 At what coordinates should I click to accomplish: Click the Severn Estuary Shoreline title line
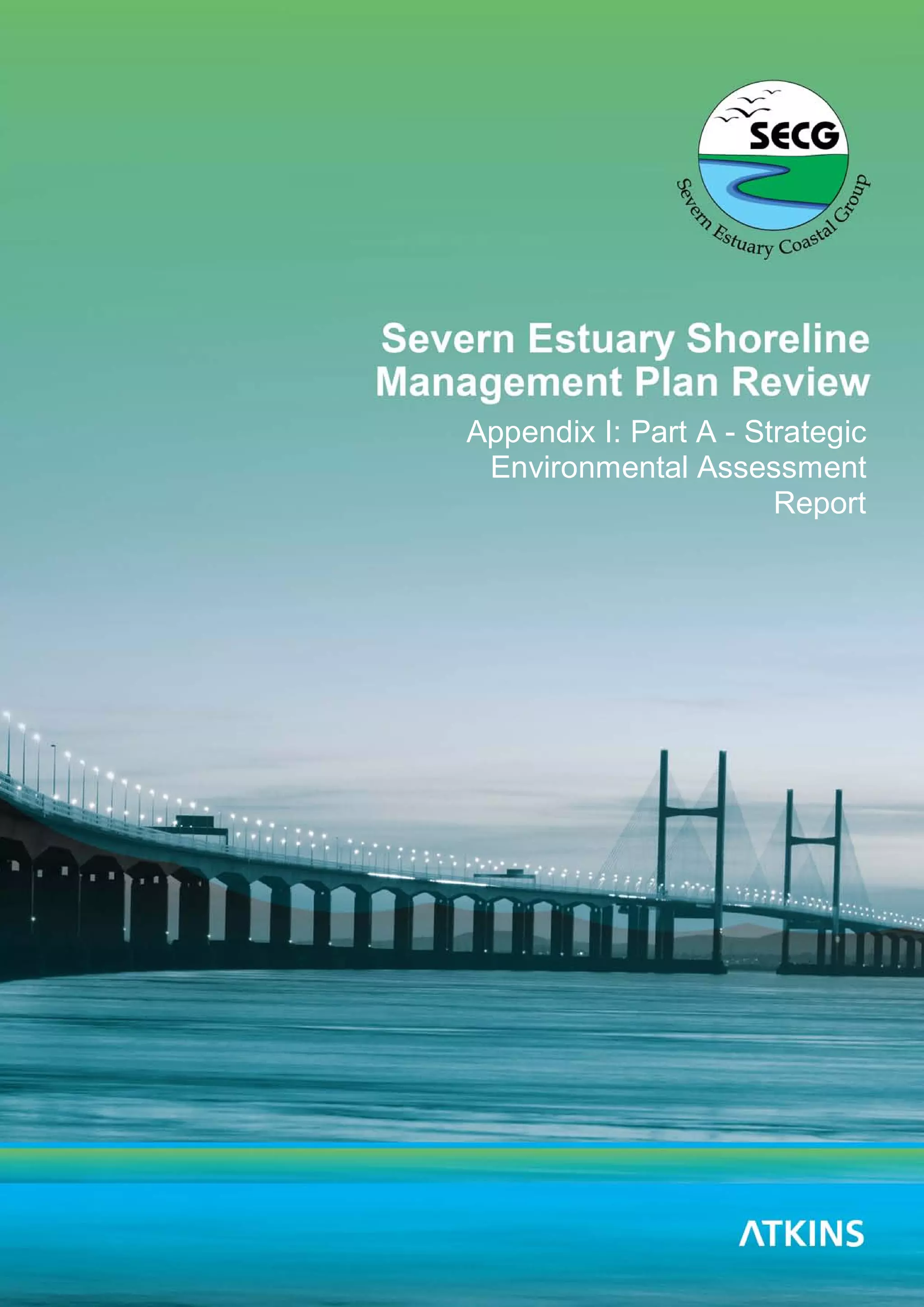tap(624, 340)
